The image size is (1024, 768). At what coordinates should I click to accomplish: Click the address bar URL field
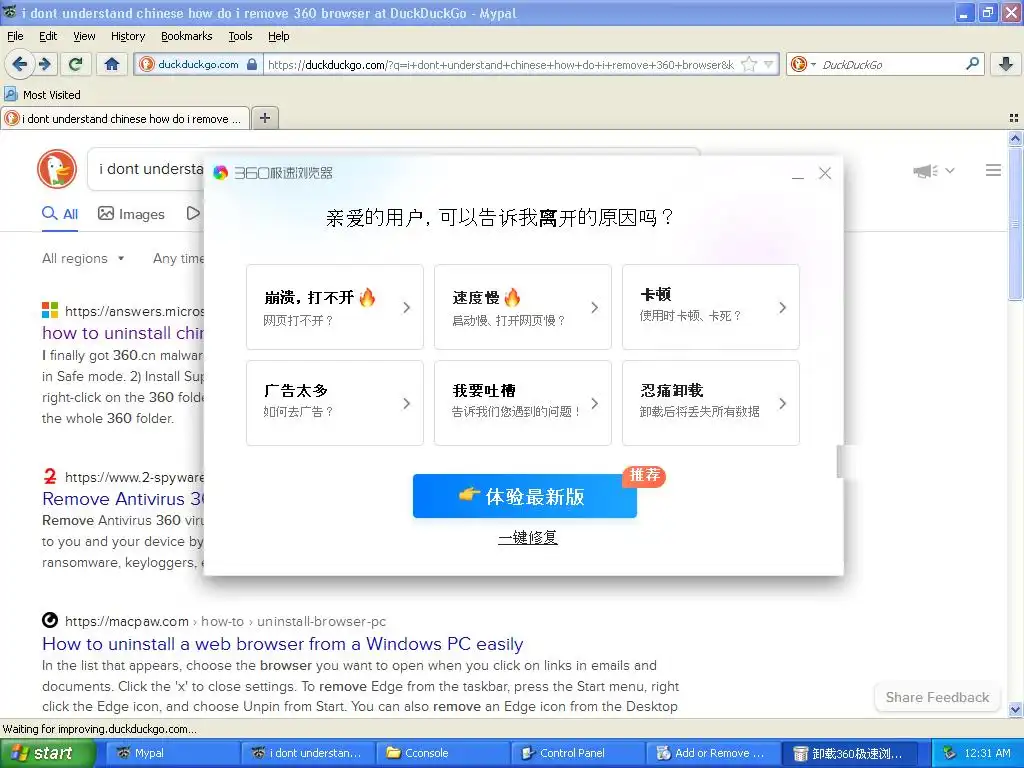click(502, 64)
